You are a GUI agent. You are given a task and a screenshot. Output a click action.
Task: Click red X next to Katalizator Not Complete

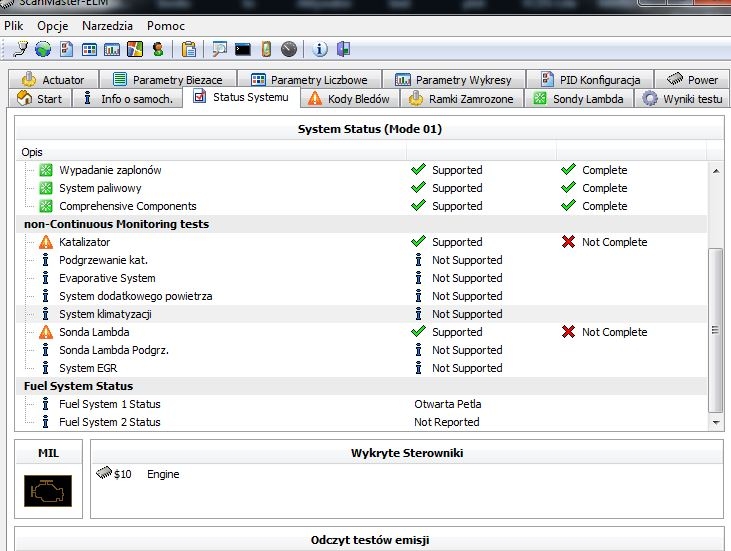568,242
